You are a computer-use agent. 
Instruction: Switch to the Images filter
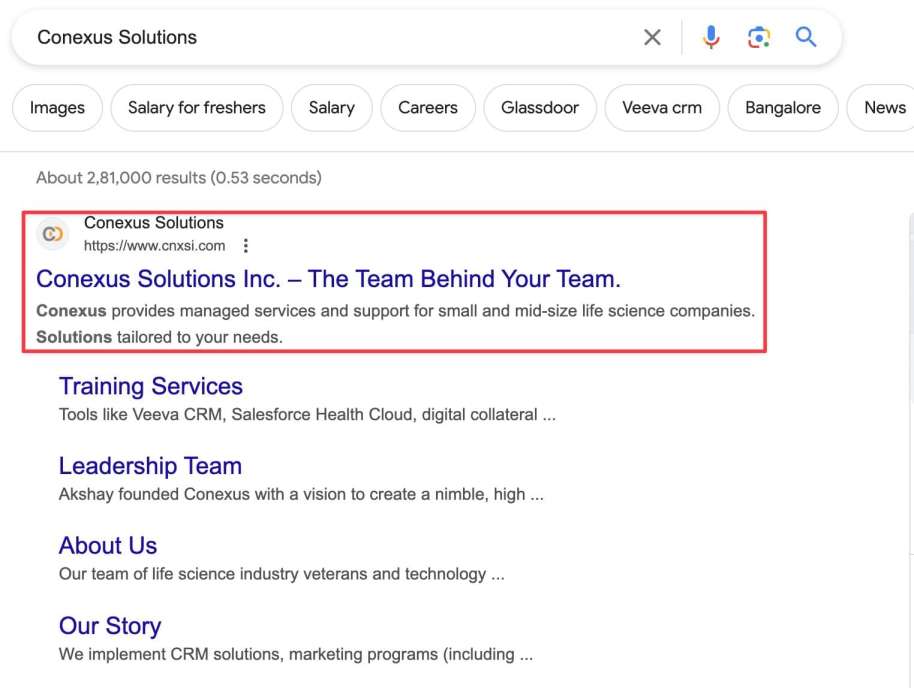click(57, 108)
